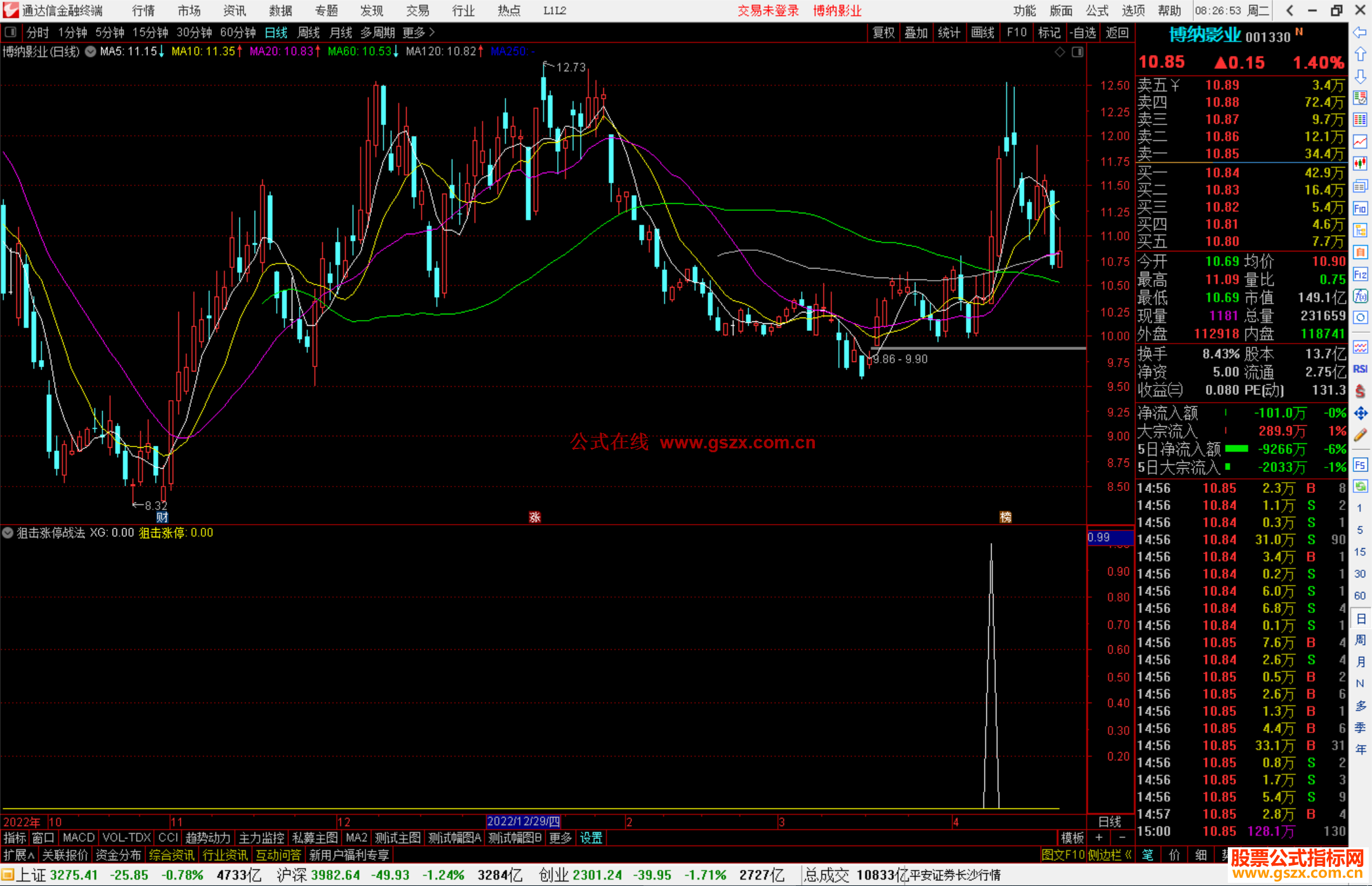Viewport: 1372px width, 886px height.
Task: Click the 交易未登录 login link
Action: [x=768, y=11]
